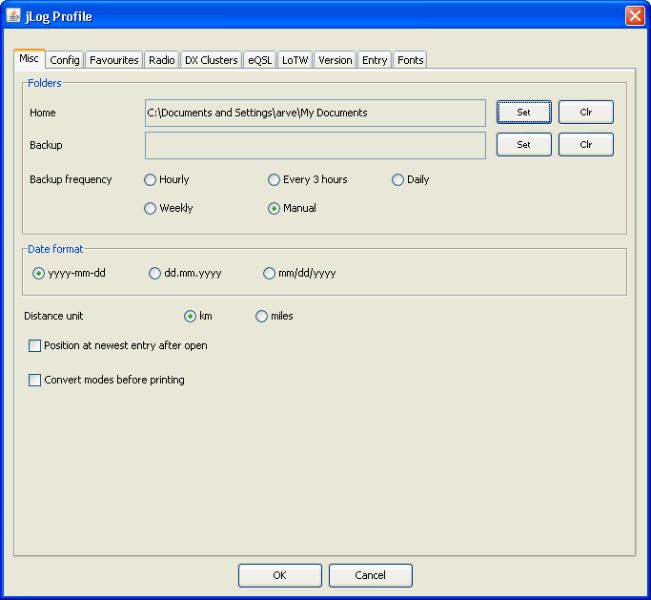
Task: Enable Position at newest entry after open
Action: pyautogui.click(x=36, y=346)
